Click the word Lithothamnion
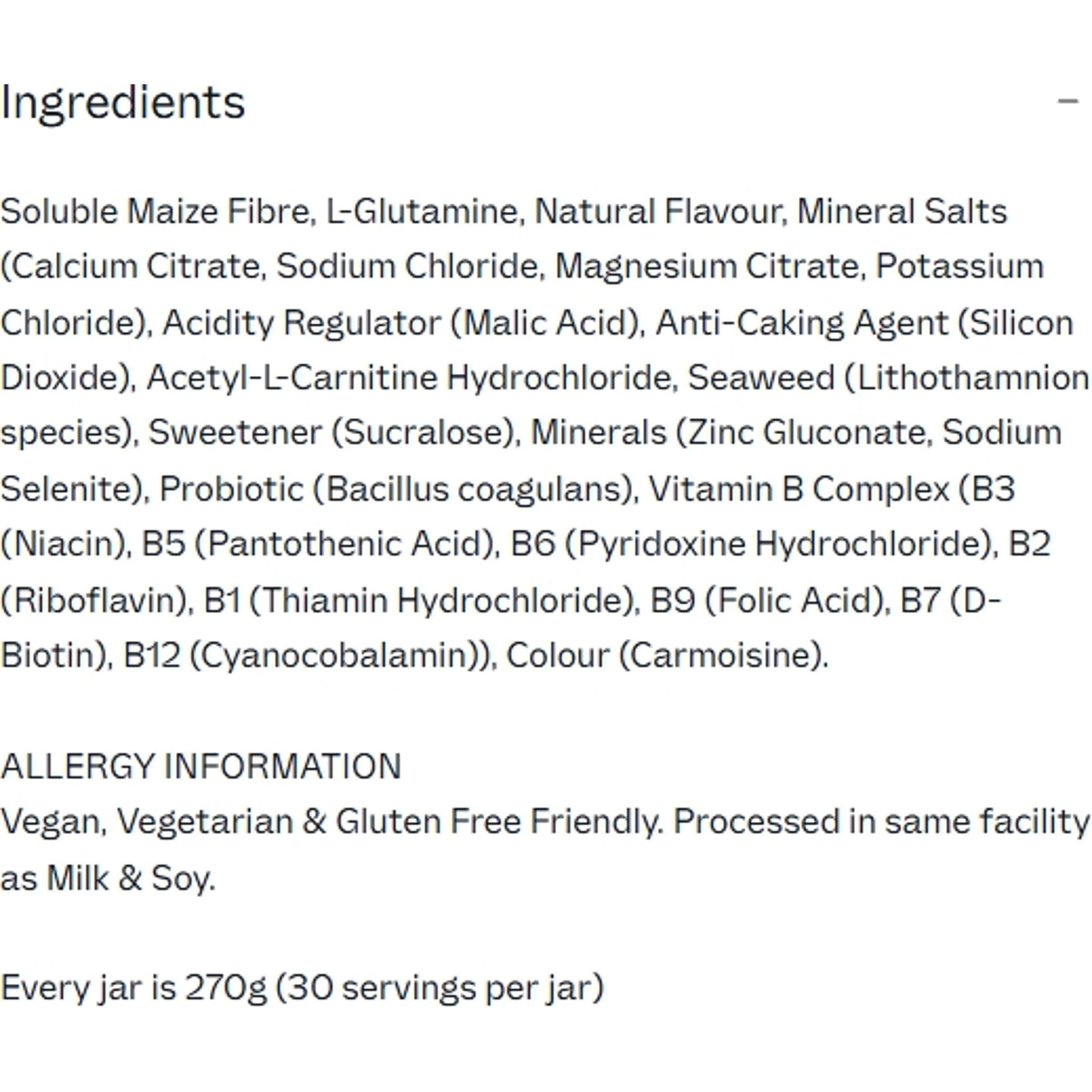The image size is (1092, 1092). coord(972,378)
